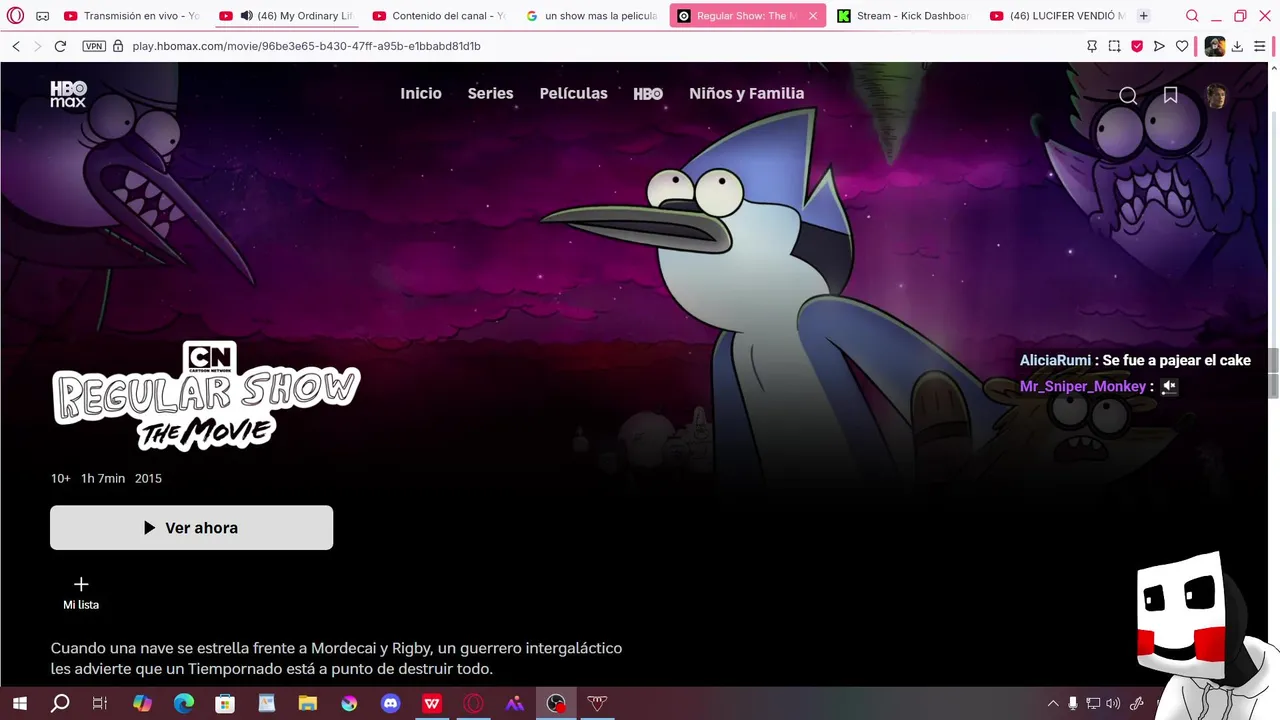This screenshot has width=1280, height=720.
Task: Click the 10+ age rating text
Action: point(60,478)
